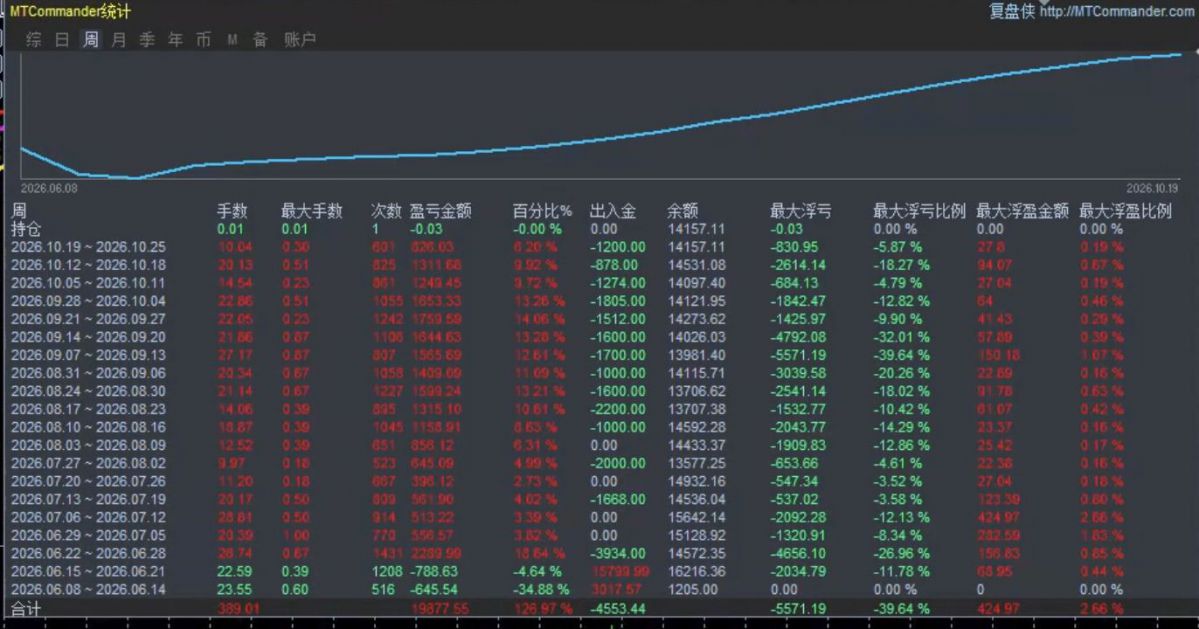This screenshot has height=629, width=1199.
Task: Select the 周 weekly tab
Action: pyautogui.click(x=90, y=40)
